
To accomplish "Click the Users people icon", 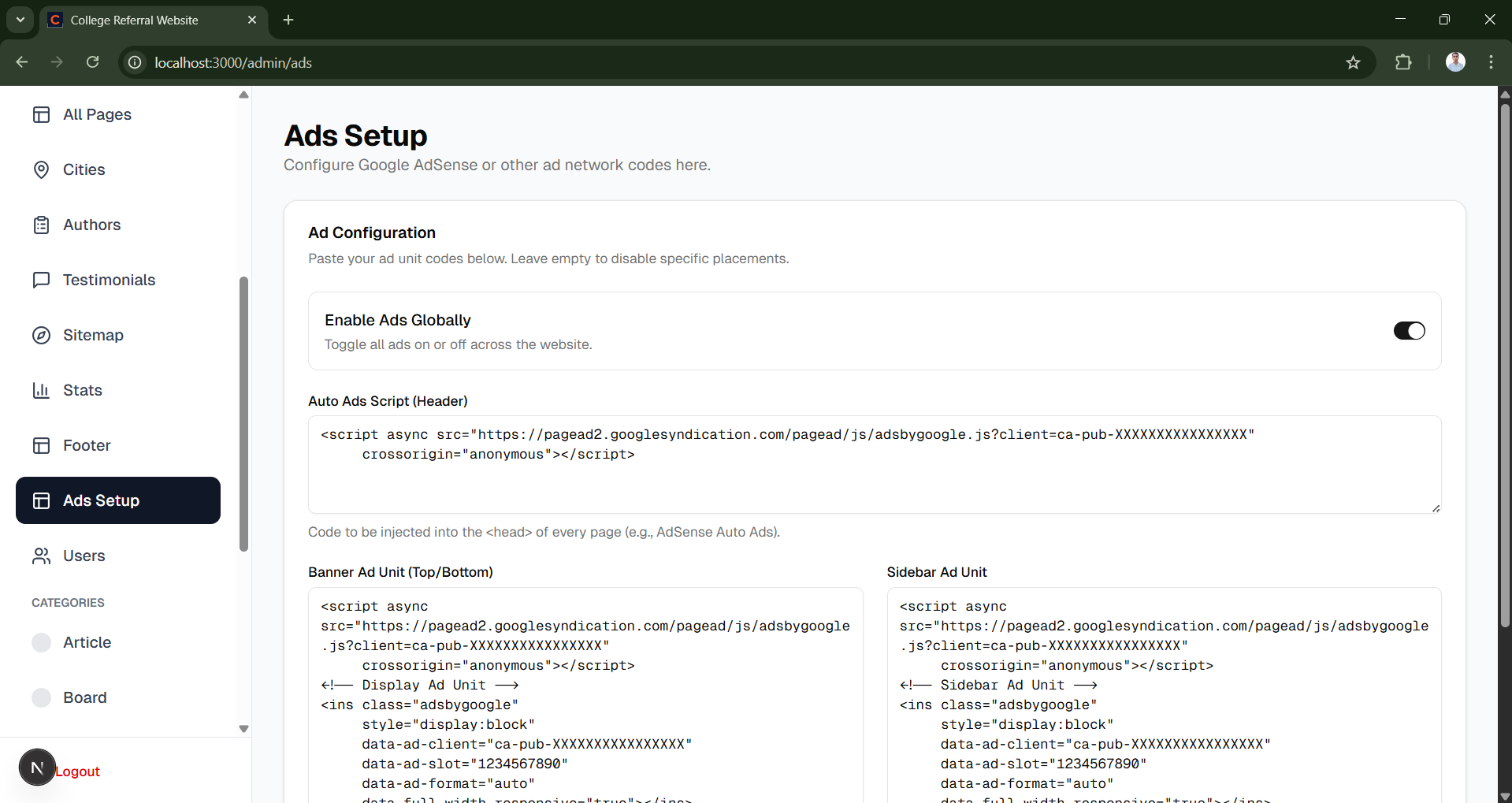I will coord(41,556).
